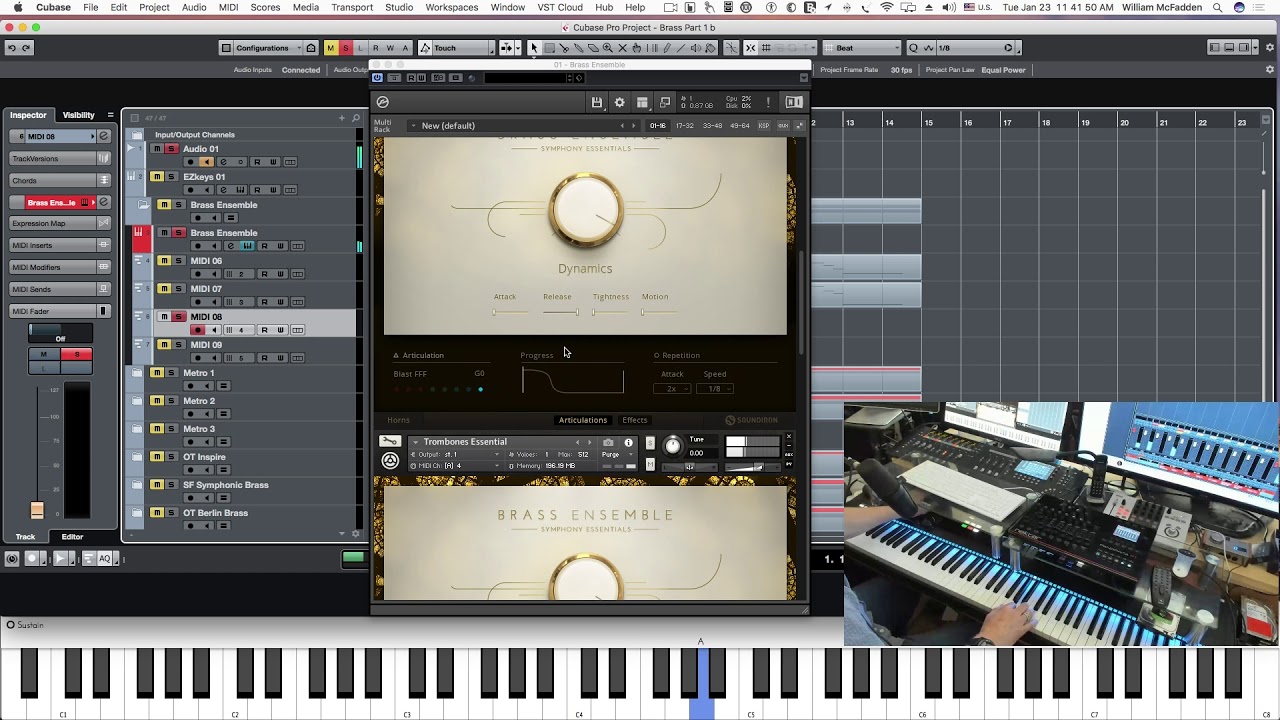Switch to Editor tab at bottom

click(x=72, y=537)
